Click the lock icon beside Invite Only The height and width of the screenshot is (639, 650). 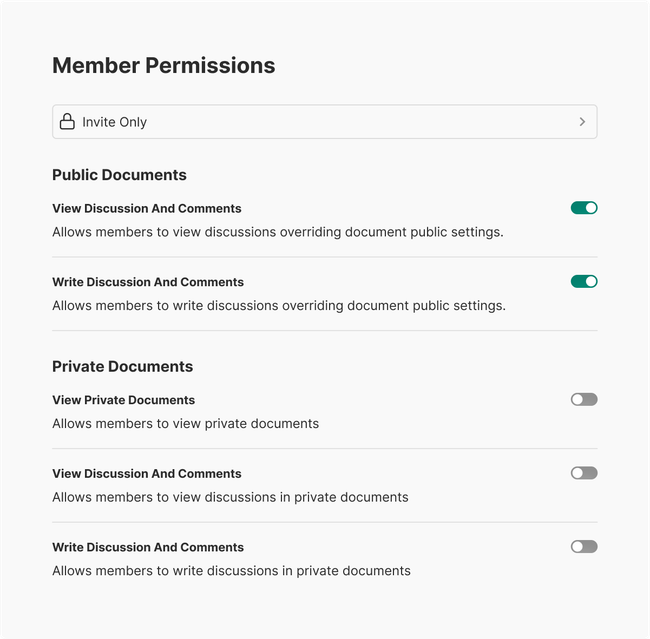click(x=67, y=122)
